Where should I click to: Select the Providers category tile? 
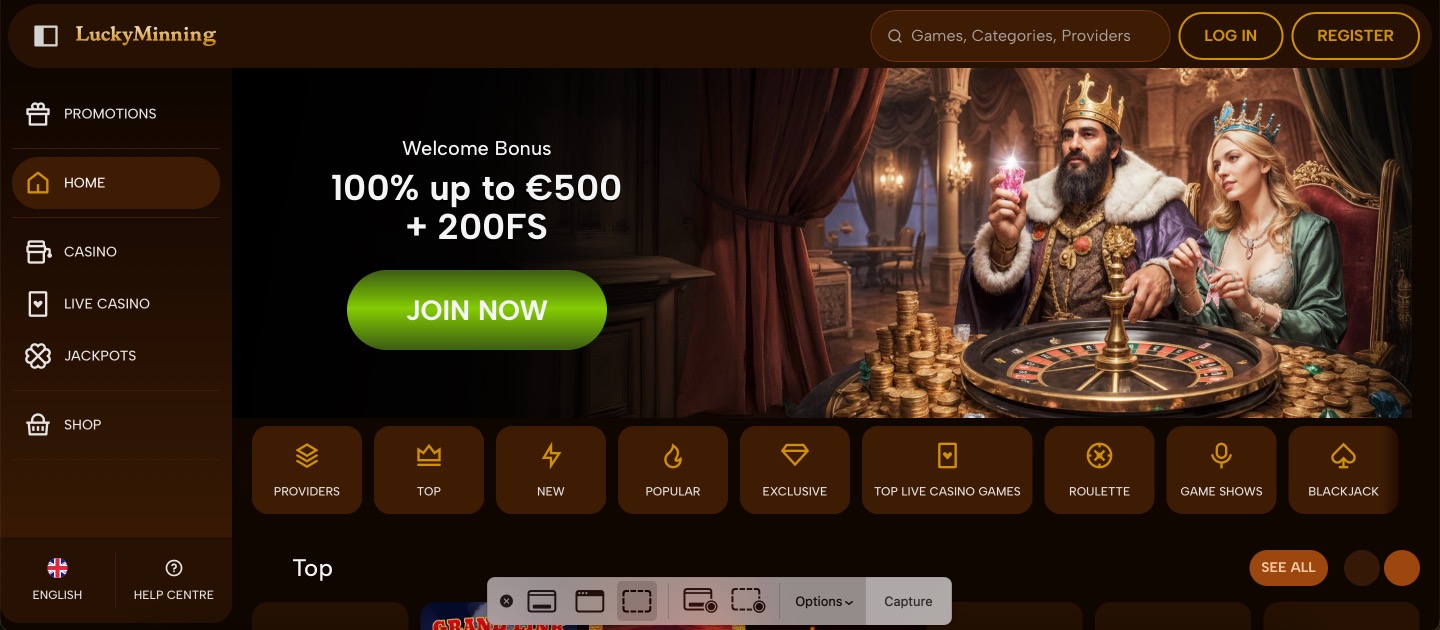coord(307,470)
